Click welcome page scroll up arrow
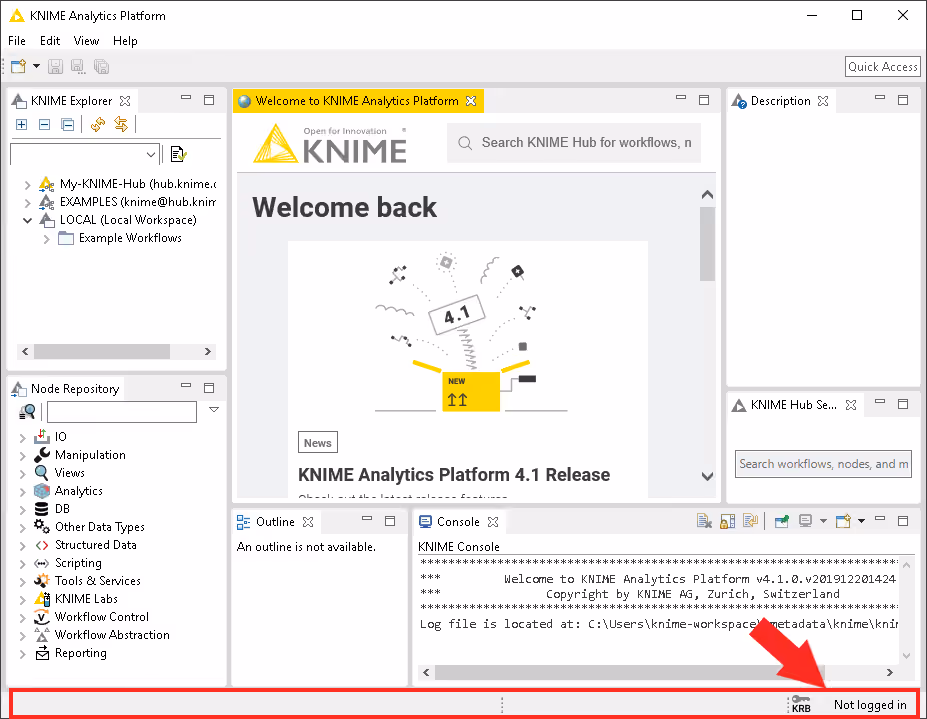This screenshot has height=719, width=927. pos(707,195)
